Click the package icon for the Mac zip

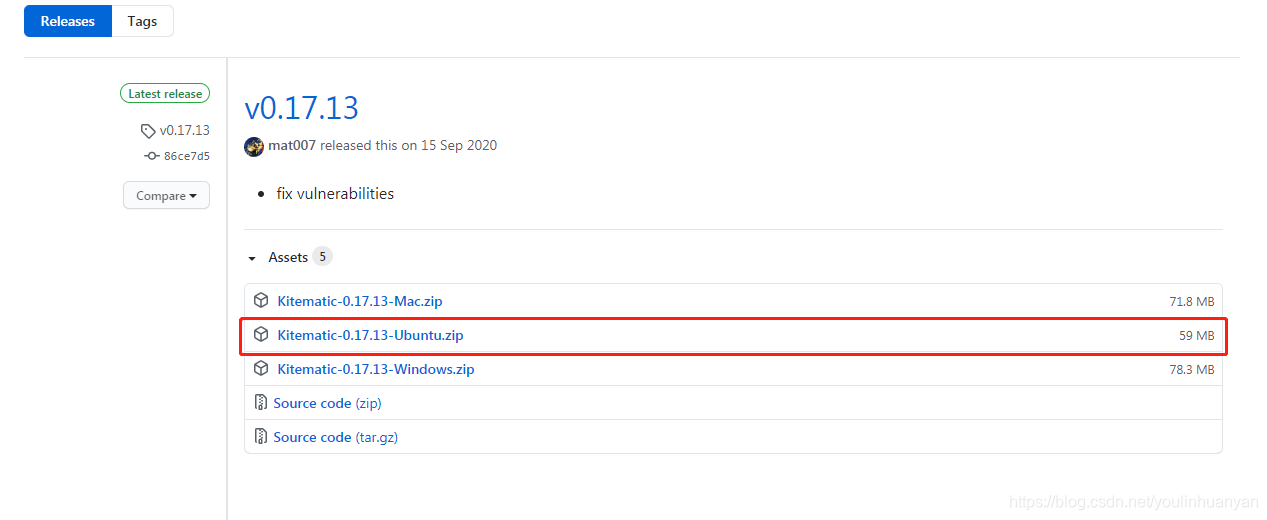point(261,300)
